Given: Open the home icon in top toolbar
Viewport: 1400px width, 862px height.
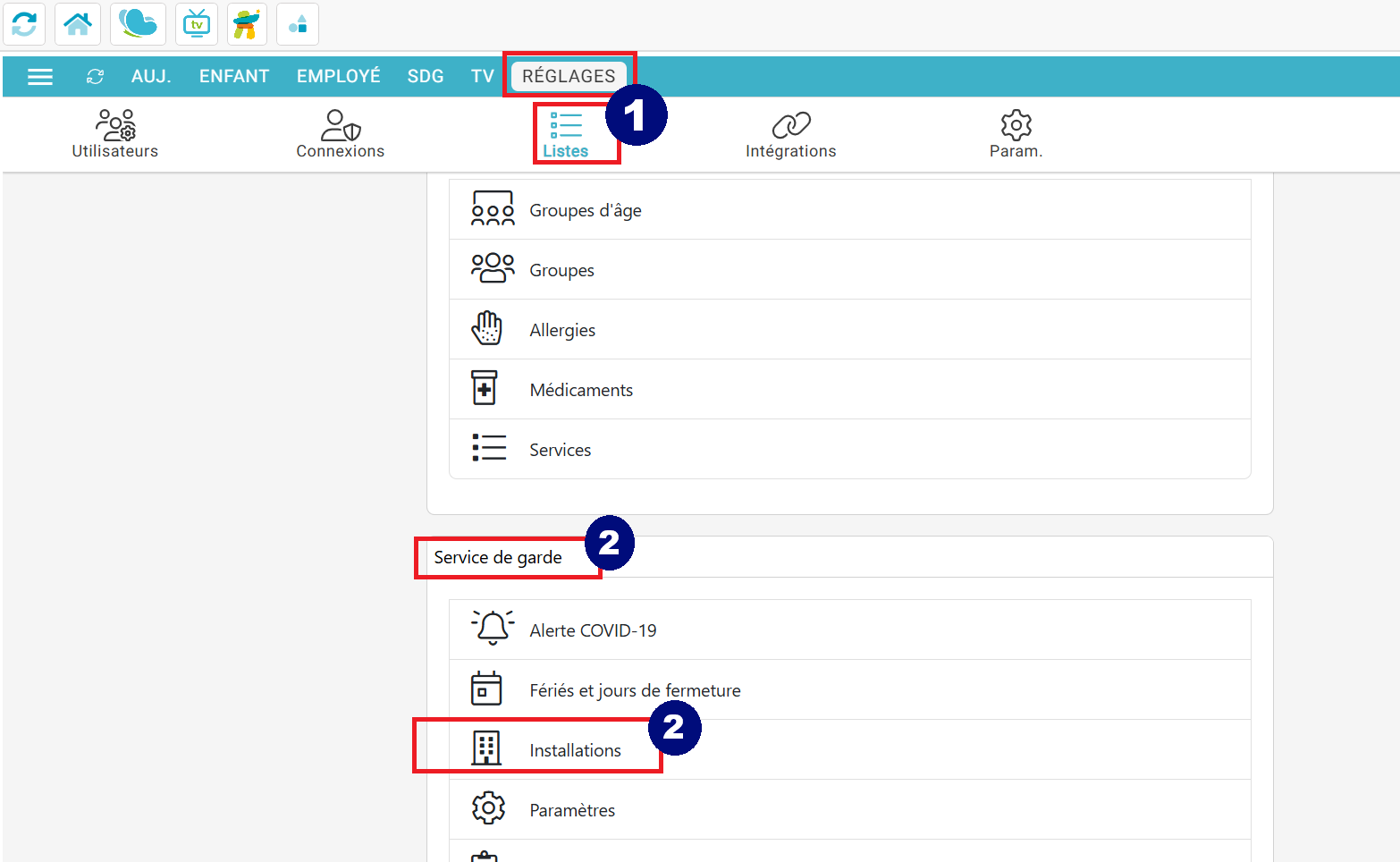Looking at the screenshot, I should (x=78, y=24).
